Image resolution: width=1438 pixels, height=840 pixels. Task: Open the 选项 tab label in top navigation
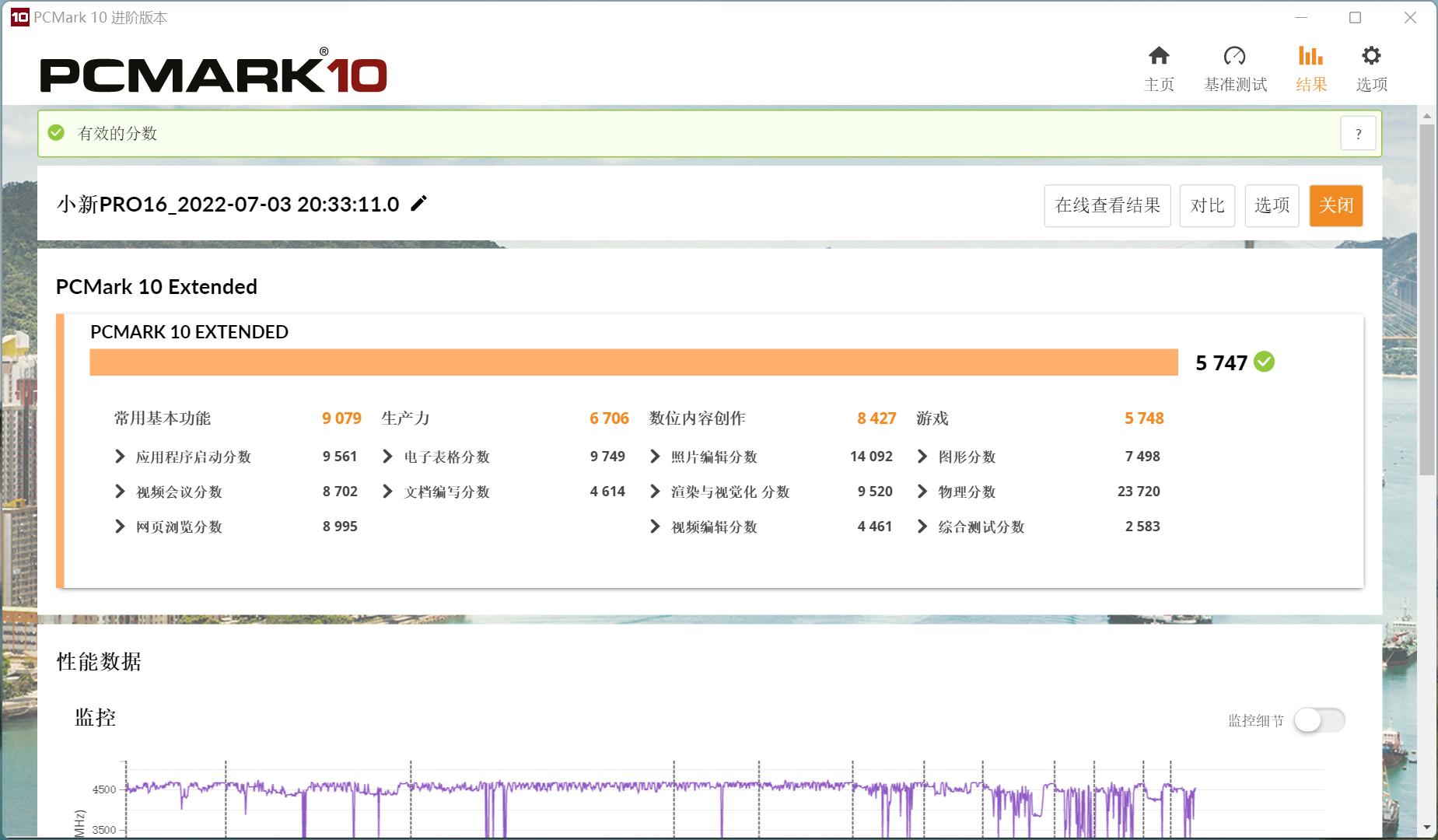coord(1371,85)
